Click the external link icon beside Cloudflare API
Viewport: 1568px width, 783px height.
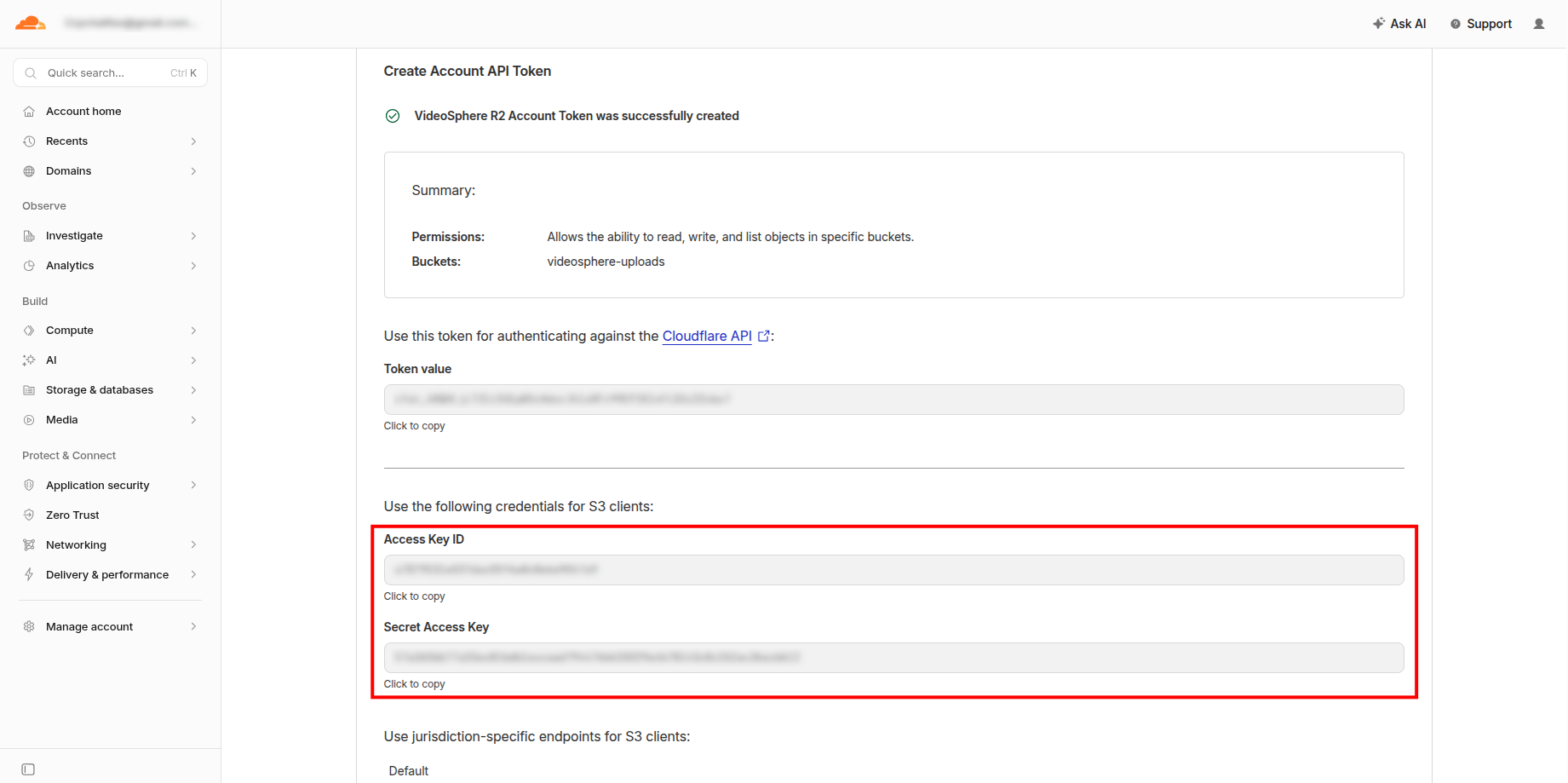pyautogui.click(x=764, y=336)
